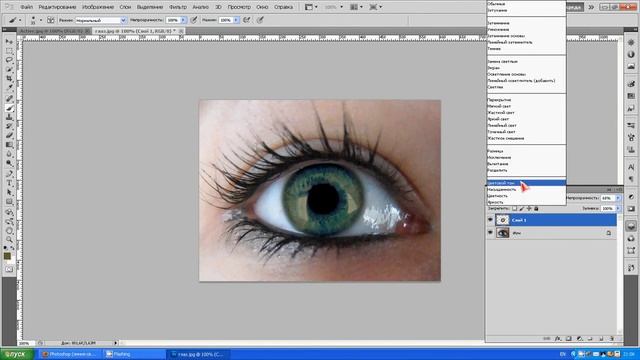This screenshot has width=640, height=360.
Task: Select the Dodge tool
Action: tap(9, 163)
